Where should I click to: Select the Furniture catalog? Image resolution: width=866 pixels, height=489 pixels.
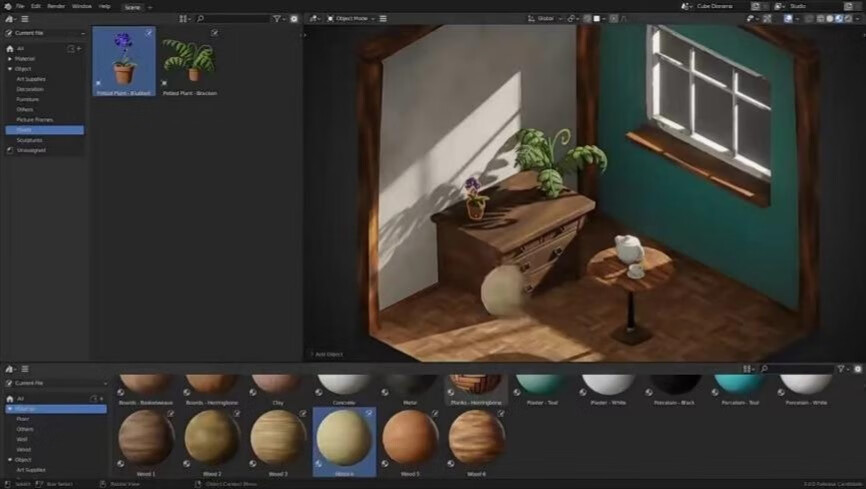coord(29,99)
